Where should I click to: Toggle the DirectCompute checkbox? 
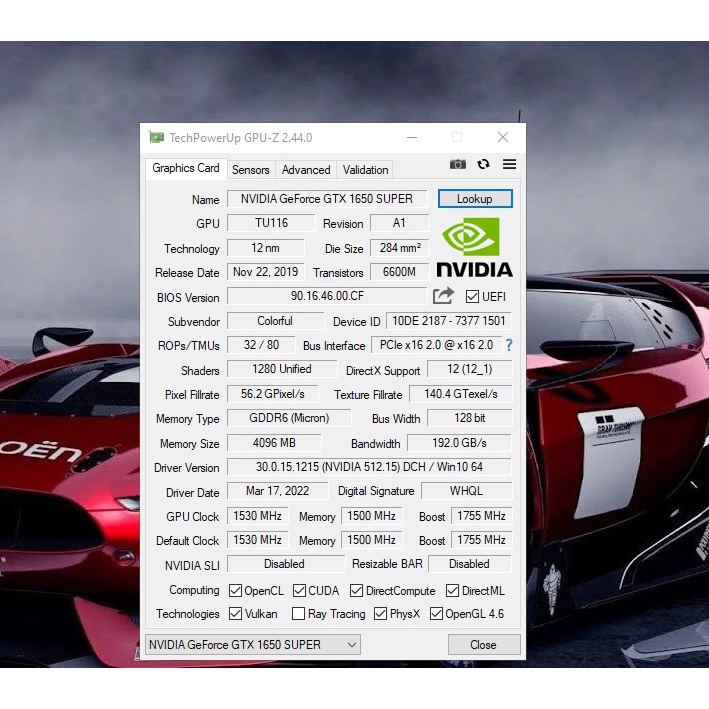point(356,591)
